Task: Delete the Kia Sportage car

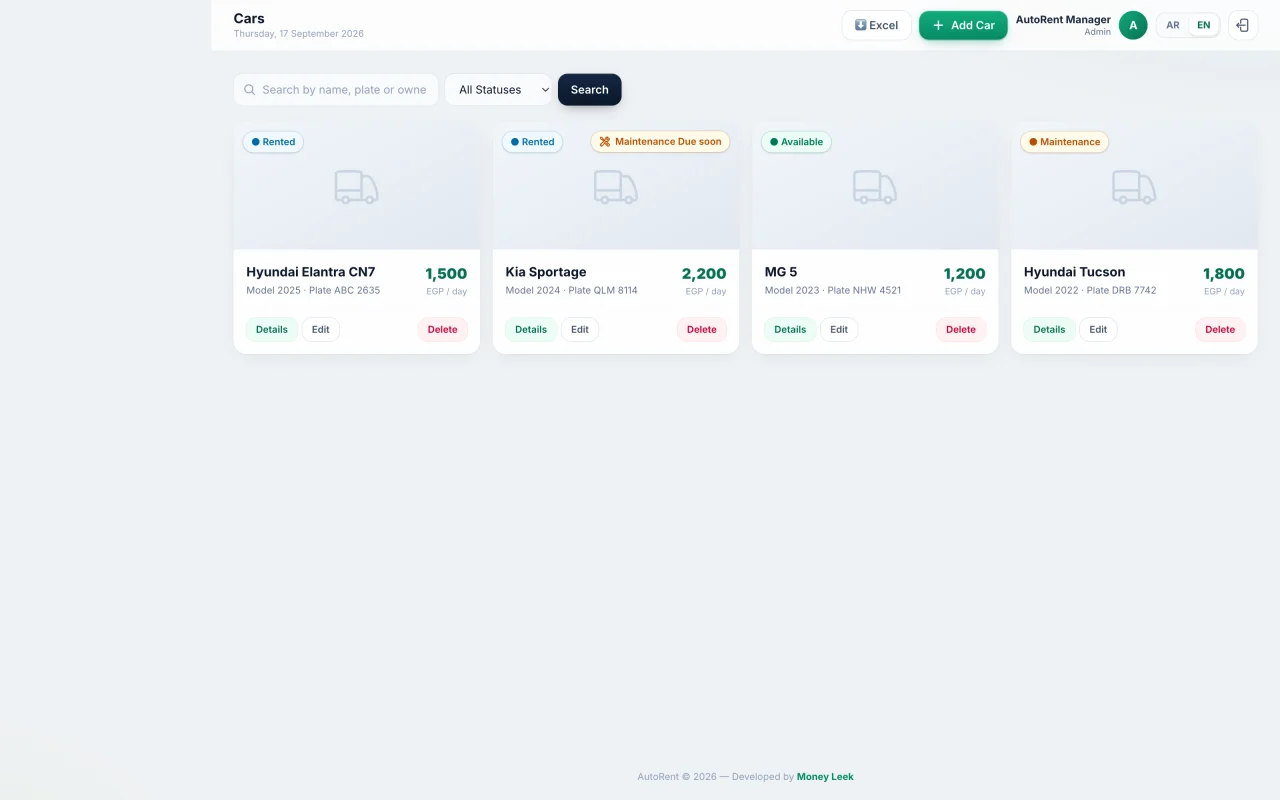Action: (702, 330)
